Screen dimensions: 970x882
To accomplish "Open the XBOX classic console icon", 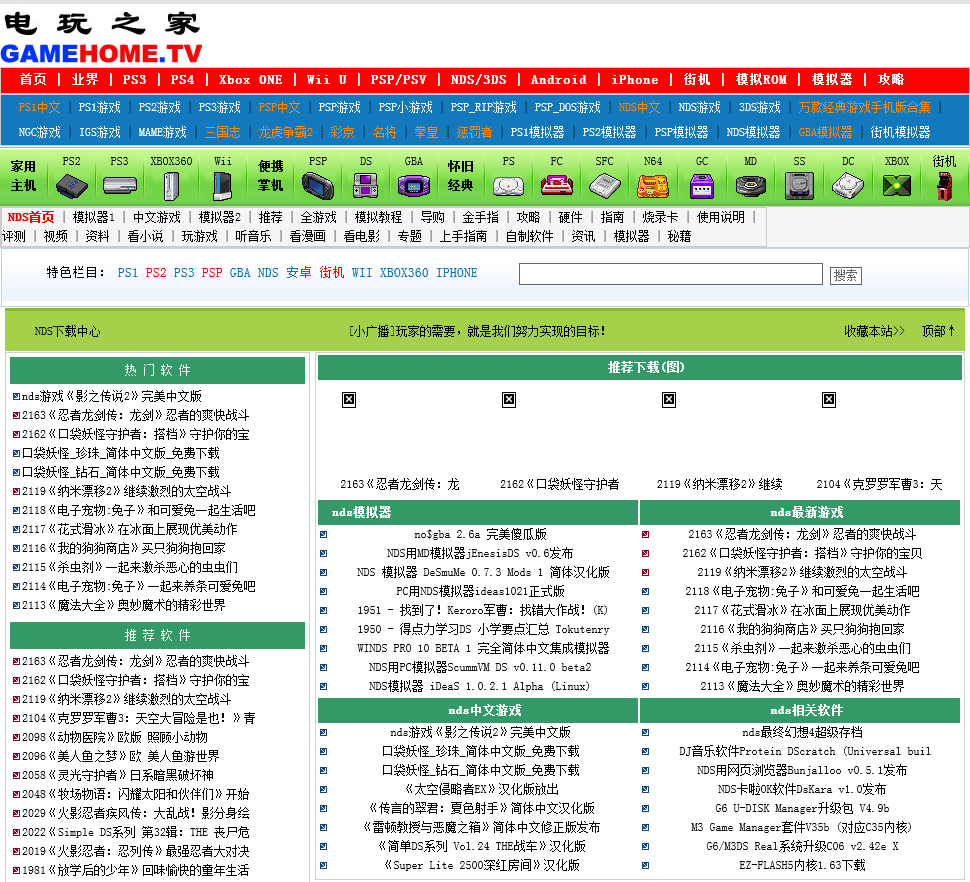I will (x=896, y=186).
